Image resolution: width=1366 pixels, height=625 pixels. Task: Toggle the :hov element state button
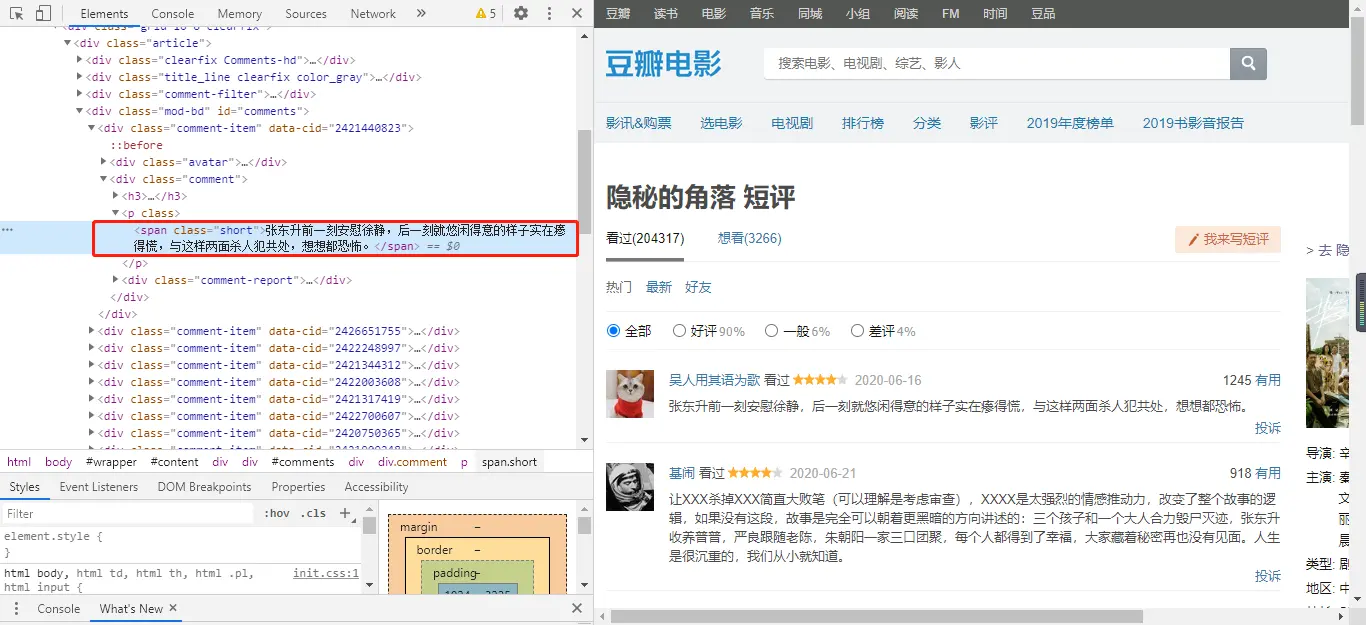coord(277,513)
